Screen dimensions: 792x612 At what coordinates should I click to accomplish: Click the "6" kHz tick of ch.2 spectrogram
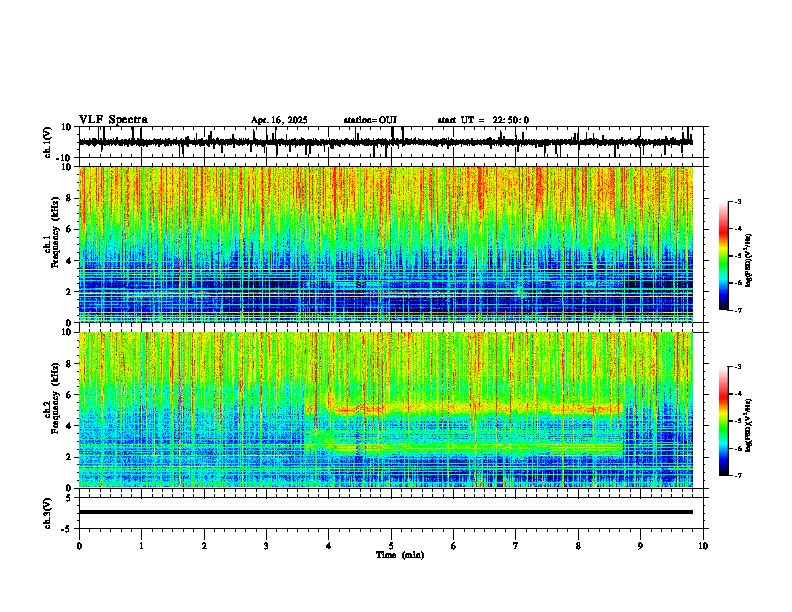click(x=69, y=394)
